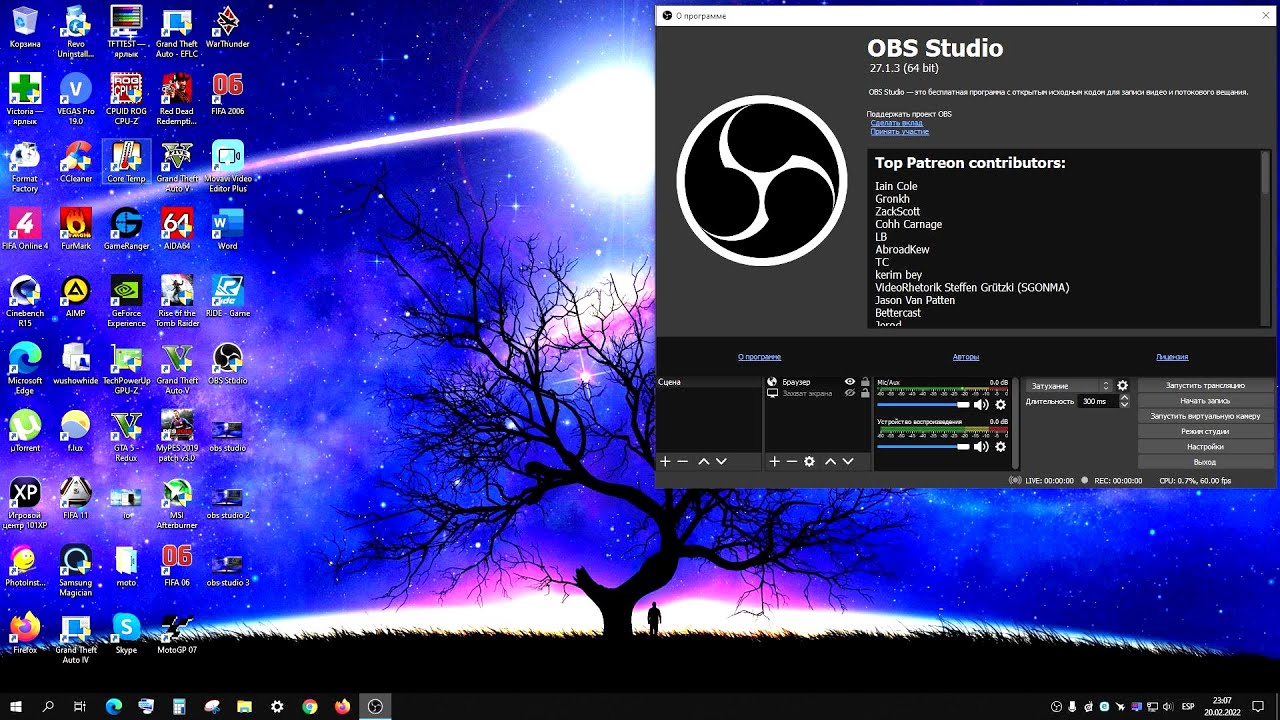1280x720 pixels.
Task: Move the scene up with the arrow
Action: (x=704, y=461)
